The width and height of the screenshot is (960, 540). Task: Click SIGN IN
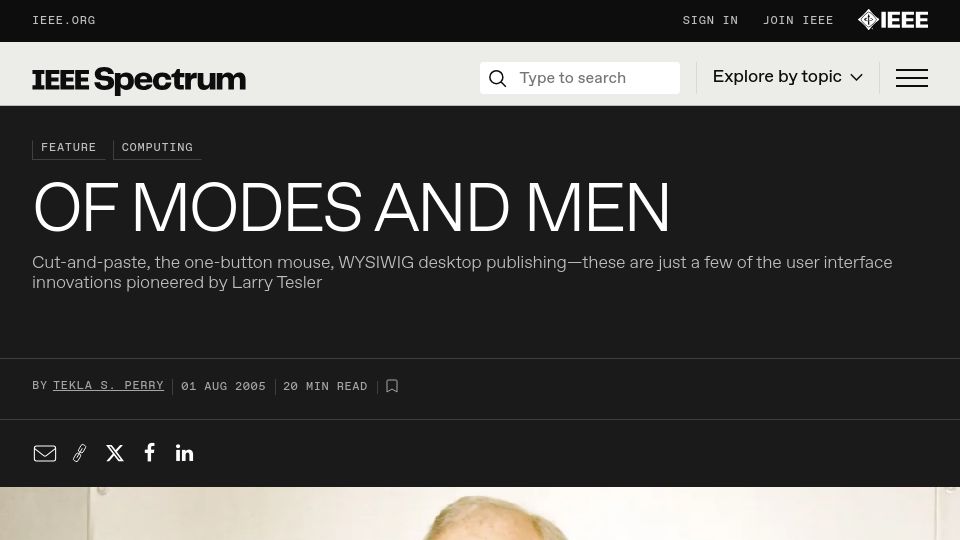click(x=710, y=20)
